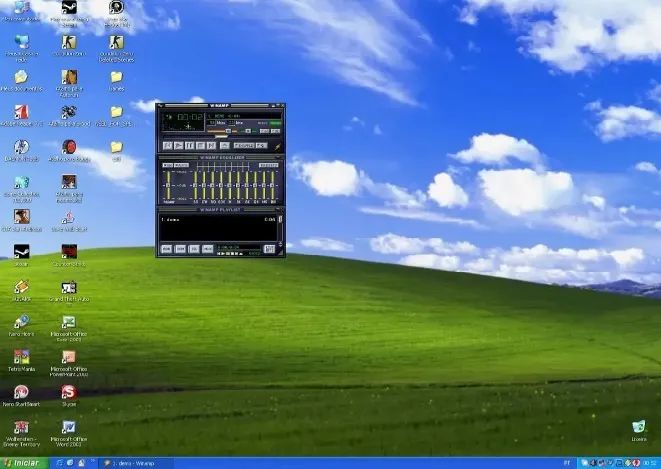The width and height of the screenshot is (661, 469).
Task: Open Winamp main menu from title bar icon
Action: coord(160,106)
